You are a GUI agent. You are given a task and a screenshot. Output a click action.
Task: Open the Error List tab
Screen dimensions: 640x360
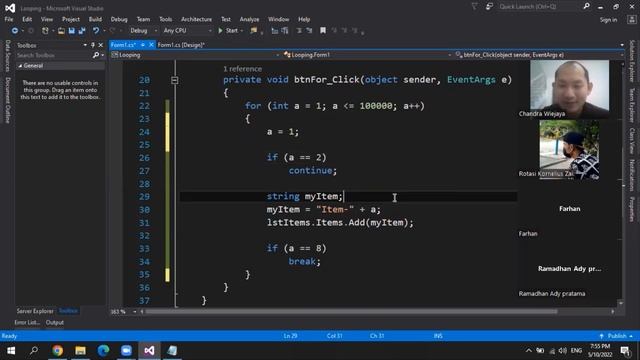[x=27, y=322]
